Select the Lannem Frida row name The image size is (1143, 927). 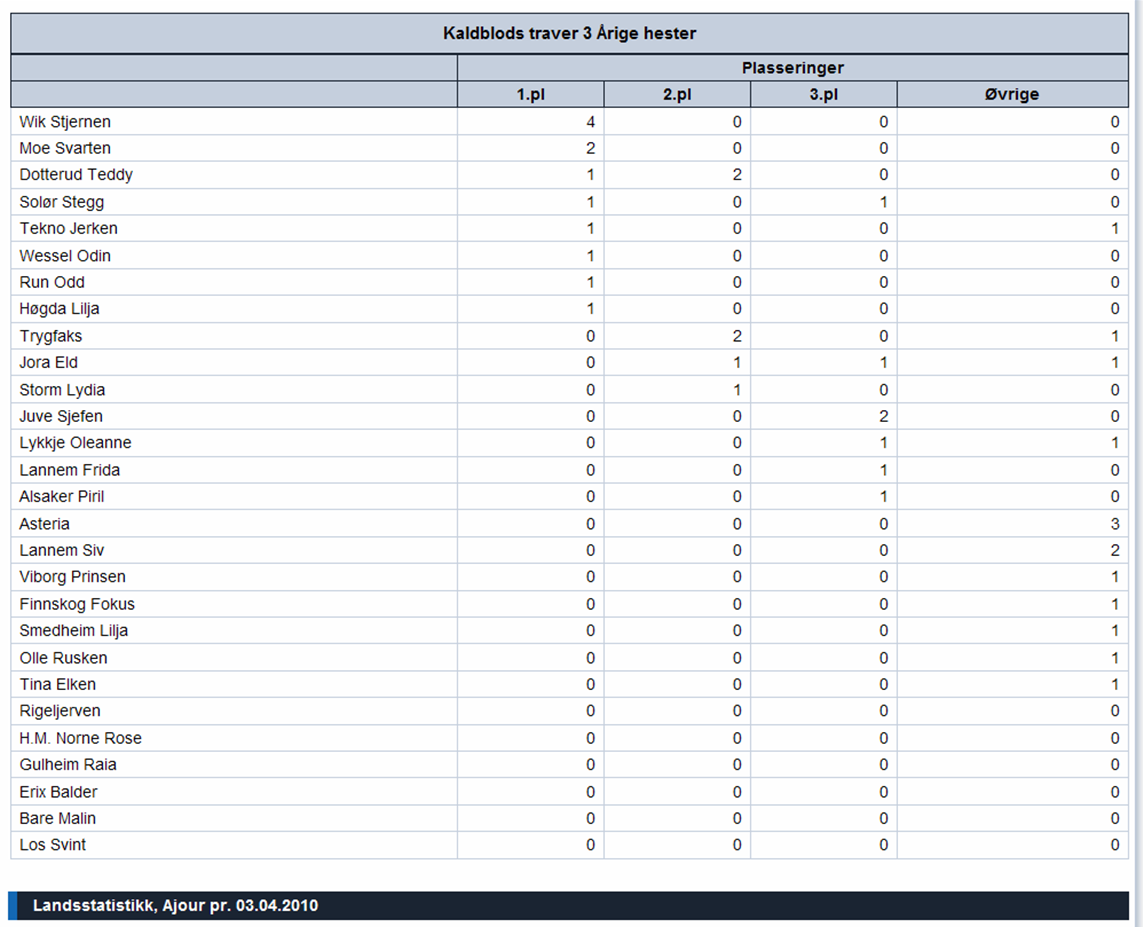click(69, 470)
